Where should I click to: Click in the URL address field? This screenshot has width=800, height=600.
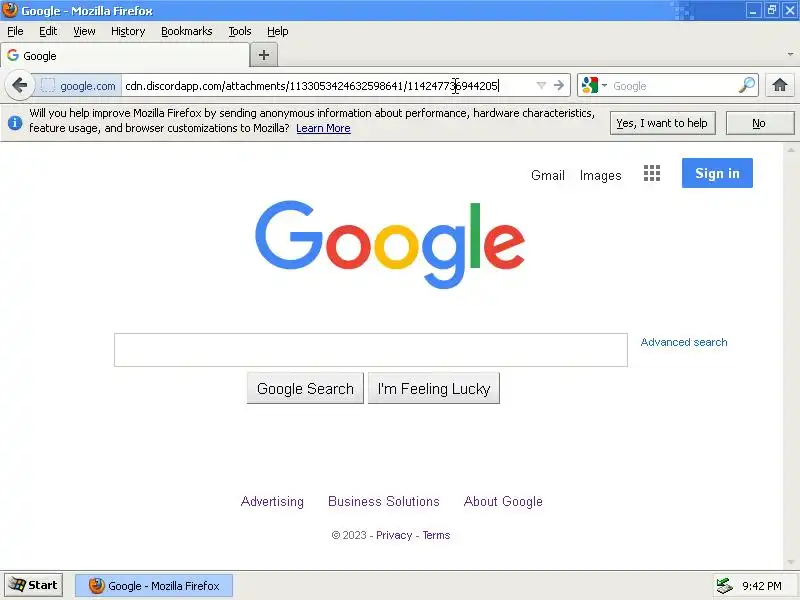[327, 86]
